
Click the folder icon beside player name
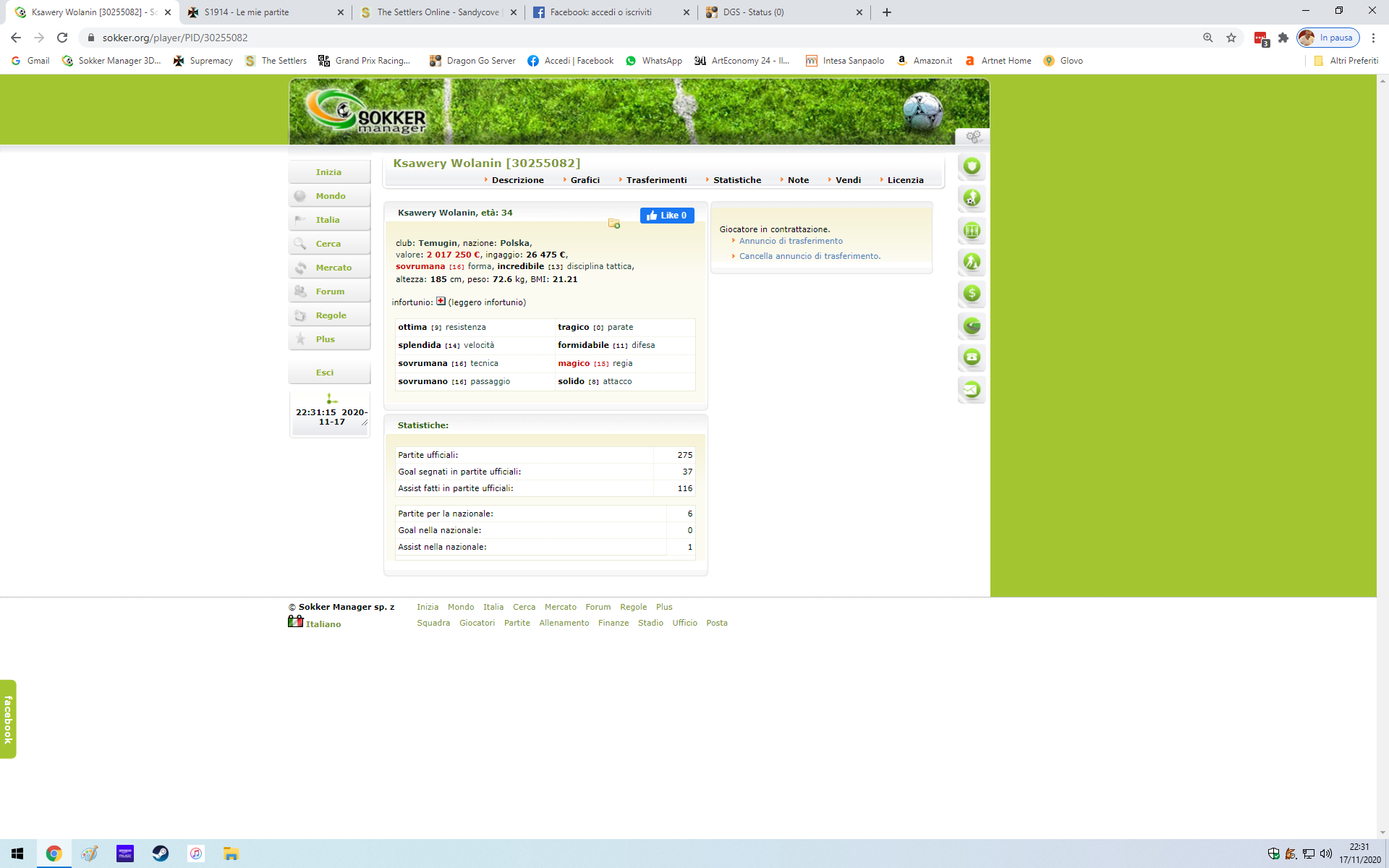[613, 224]
